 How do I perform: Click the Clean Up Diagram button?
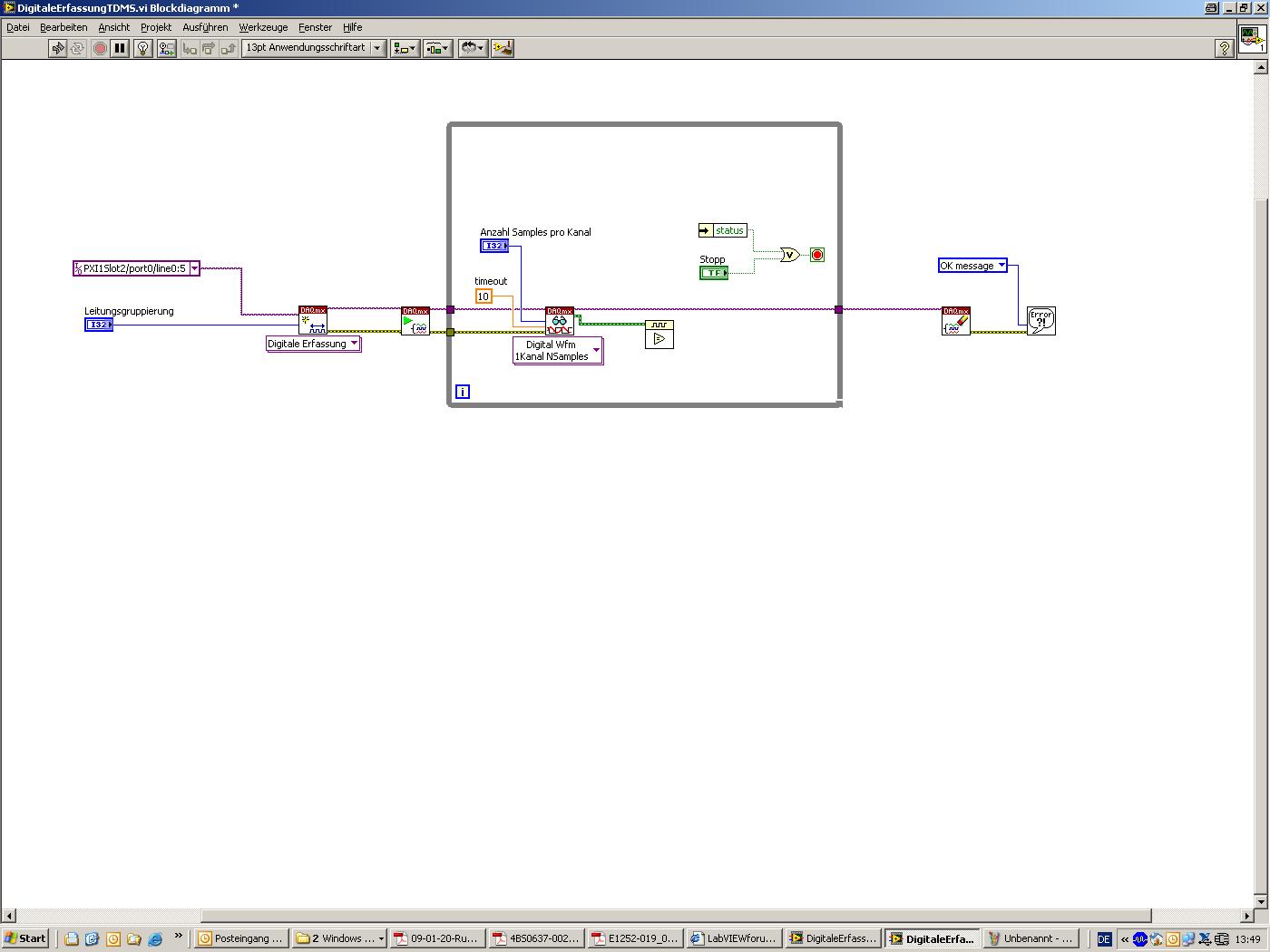click(x=503, y=48)
